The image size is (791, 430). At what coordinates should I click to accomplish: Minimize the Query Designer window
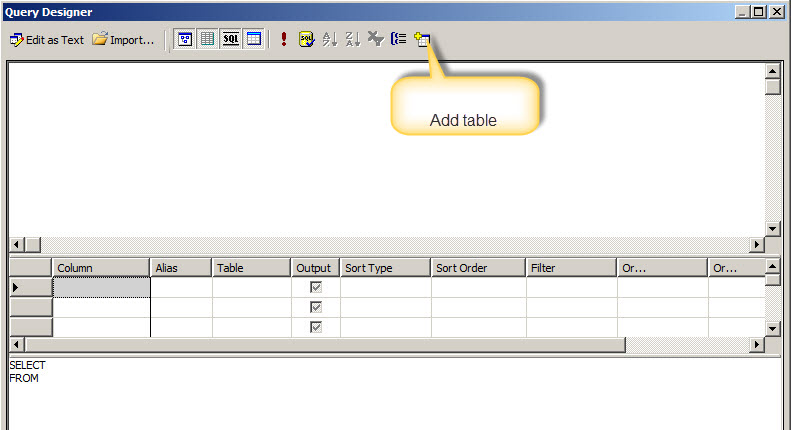pyautogui.click(x=742, y=12)
